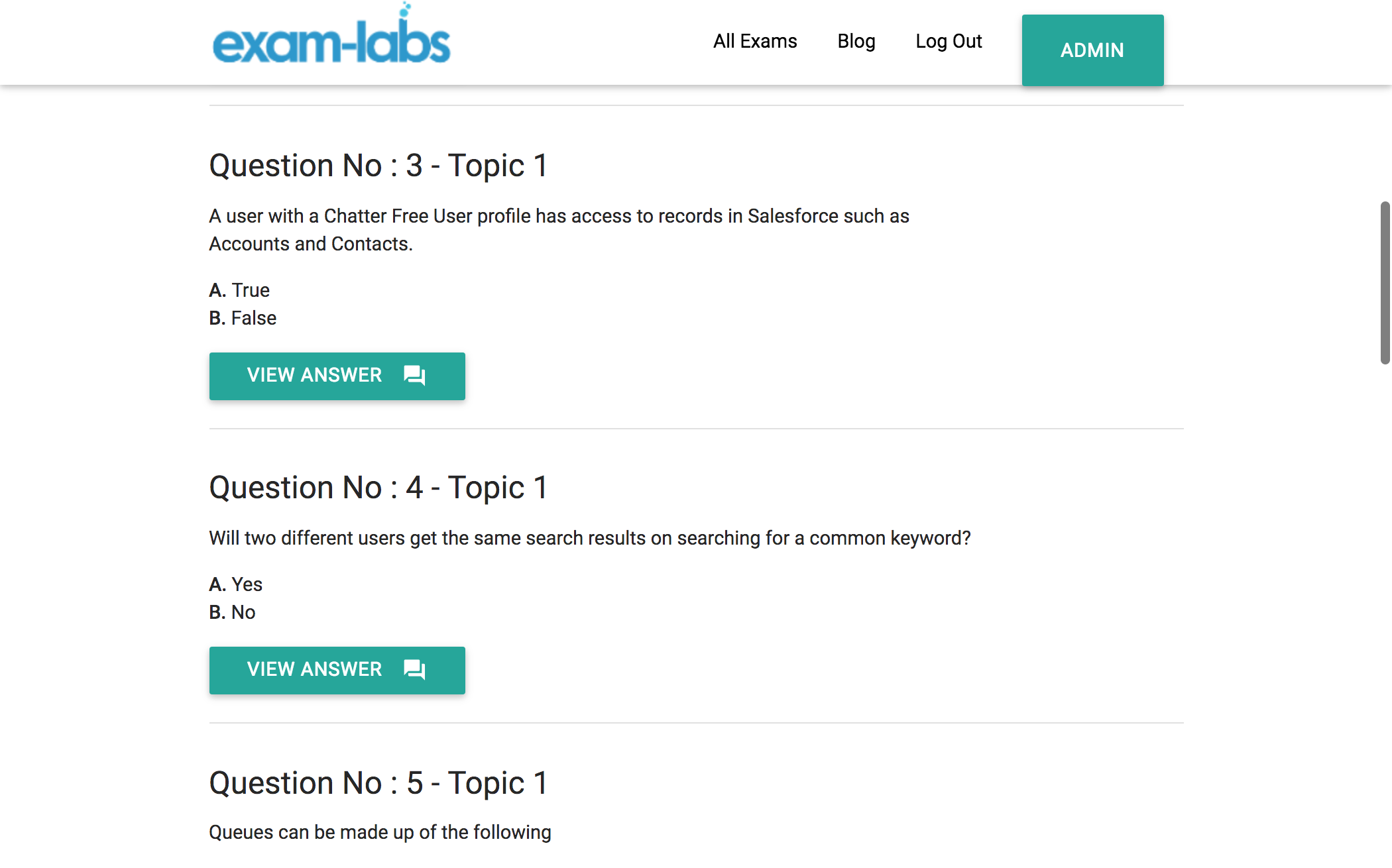Pick option A. Yes
Screen dimensions: 1392x868
[236, 584]
